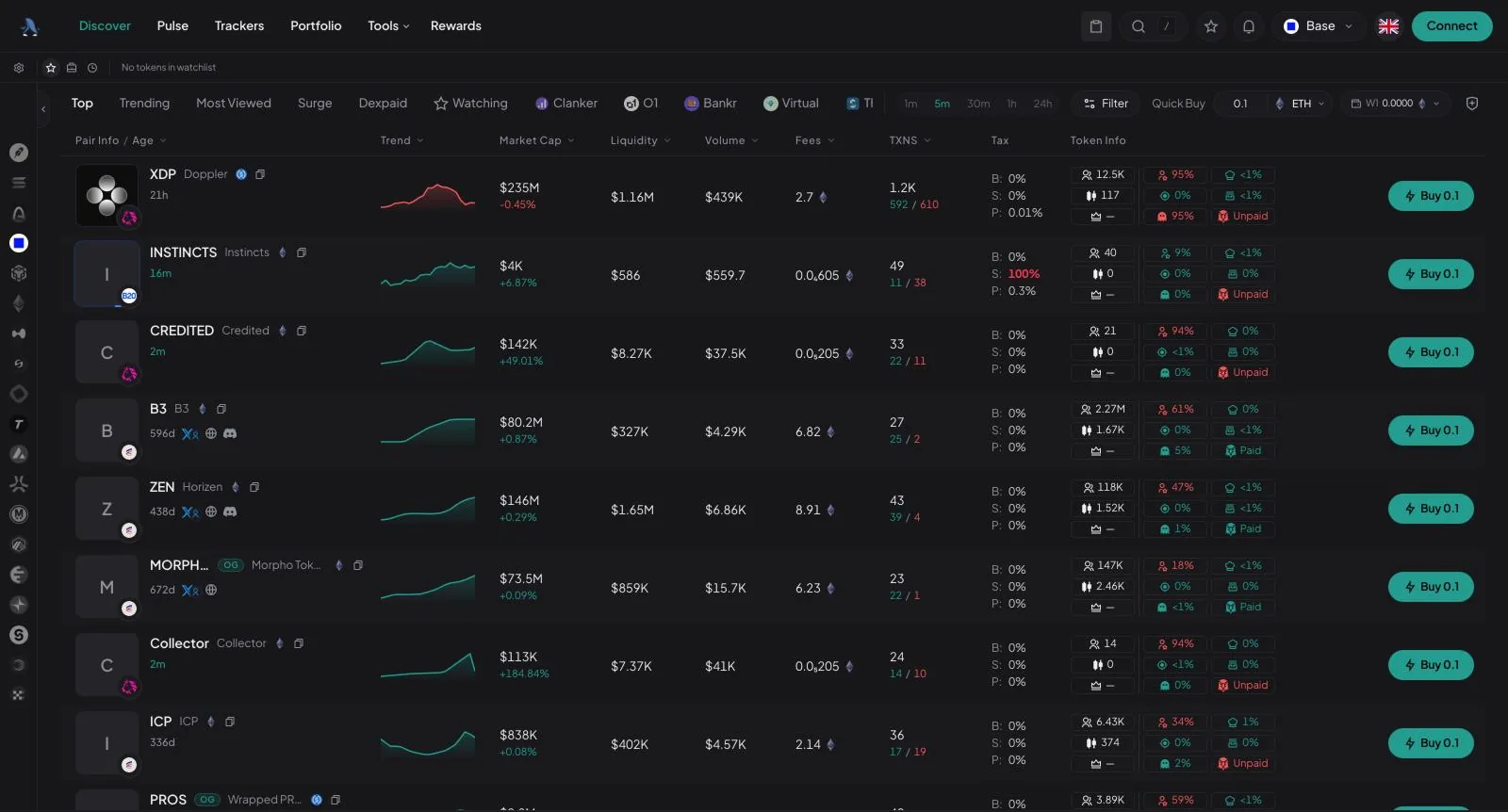Open the Base network dropdown

point(1319,26)
